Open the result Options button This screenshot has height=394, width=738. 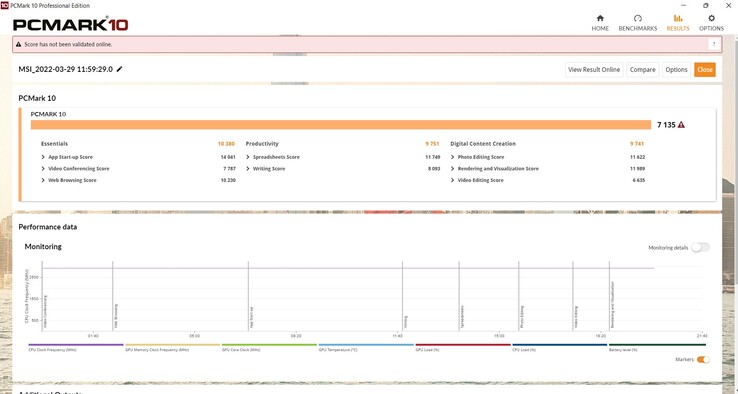tap(676, 70)
